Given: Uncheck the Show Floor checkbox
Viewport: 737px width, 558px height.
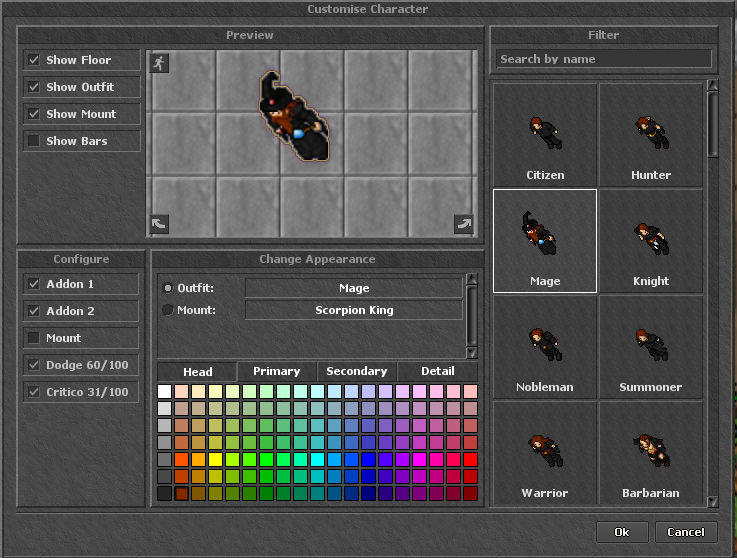Looking at the screenshot, I should (x=34, y=60).
